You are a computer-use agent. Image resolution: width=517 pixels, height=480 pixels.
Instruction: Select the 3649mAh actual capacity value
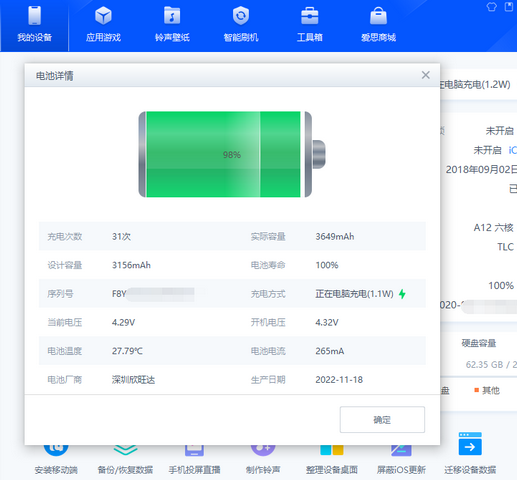[335, 236]
